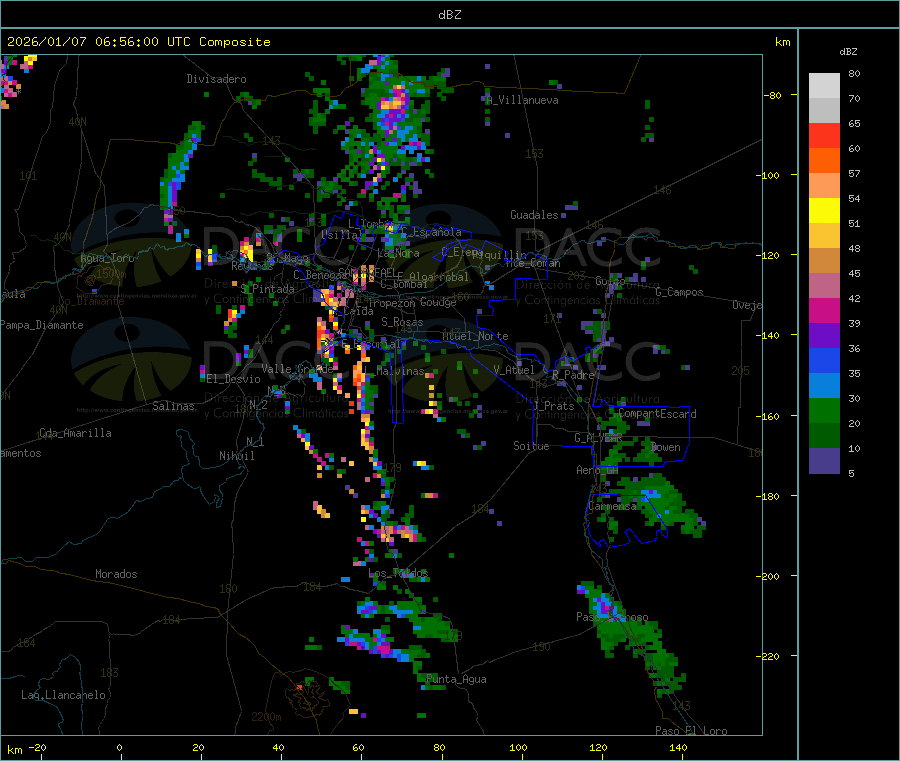900x761 pixels.
Task: Click the purple 36-39 dBZ legend swatch
Action: 824,336
